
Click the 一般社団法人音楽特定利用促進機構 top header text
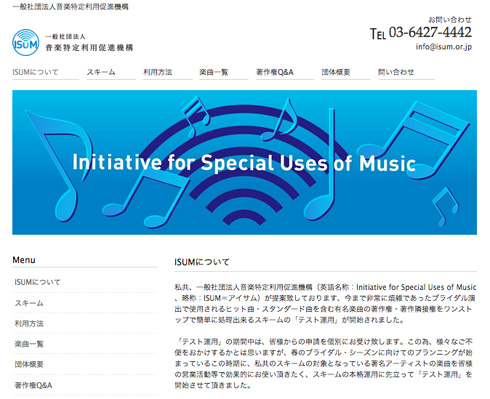click(x=70, y=7)
